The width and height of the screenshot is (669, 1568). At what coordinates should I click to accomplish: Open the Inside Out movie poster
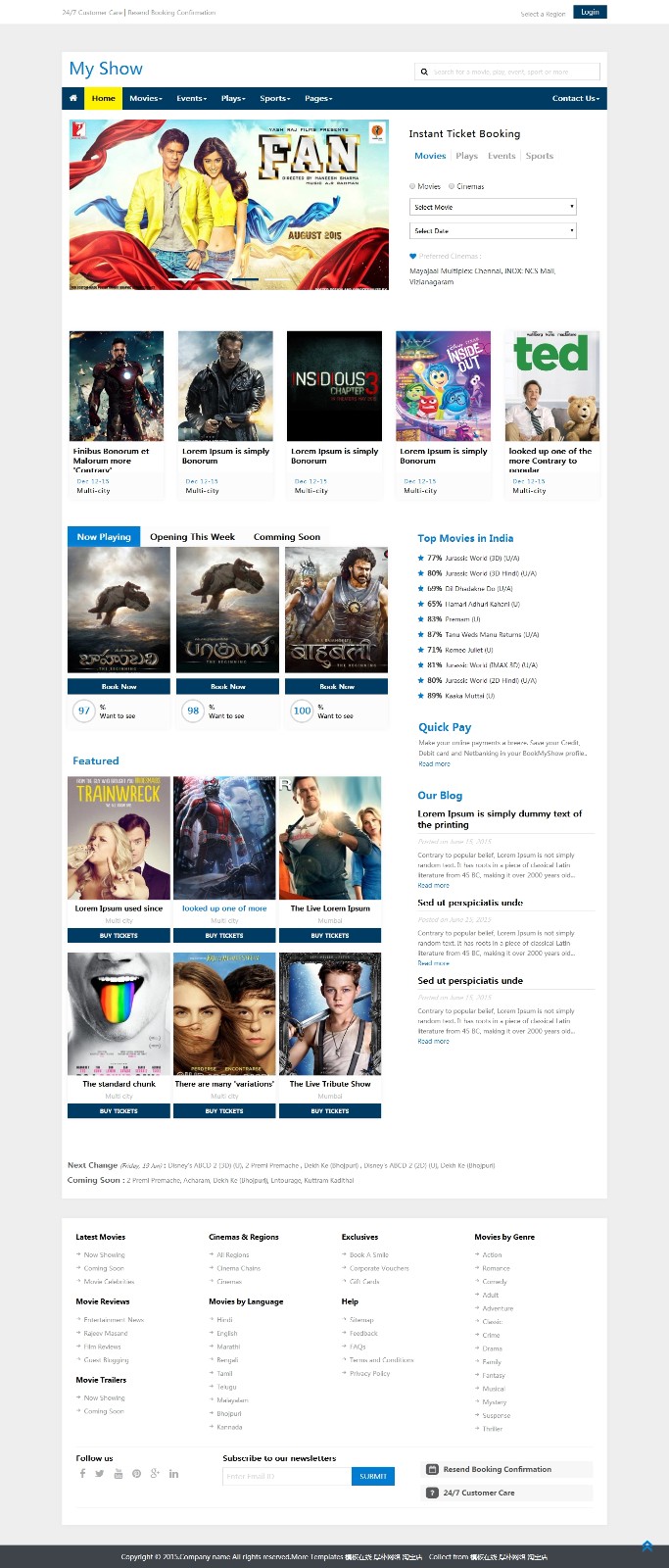[443, 386]
